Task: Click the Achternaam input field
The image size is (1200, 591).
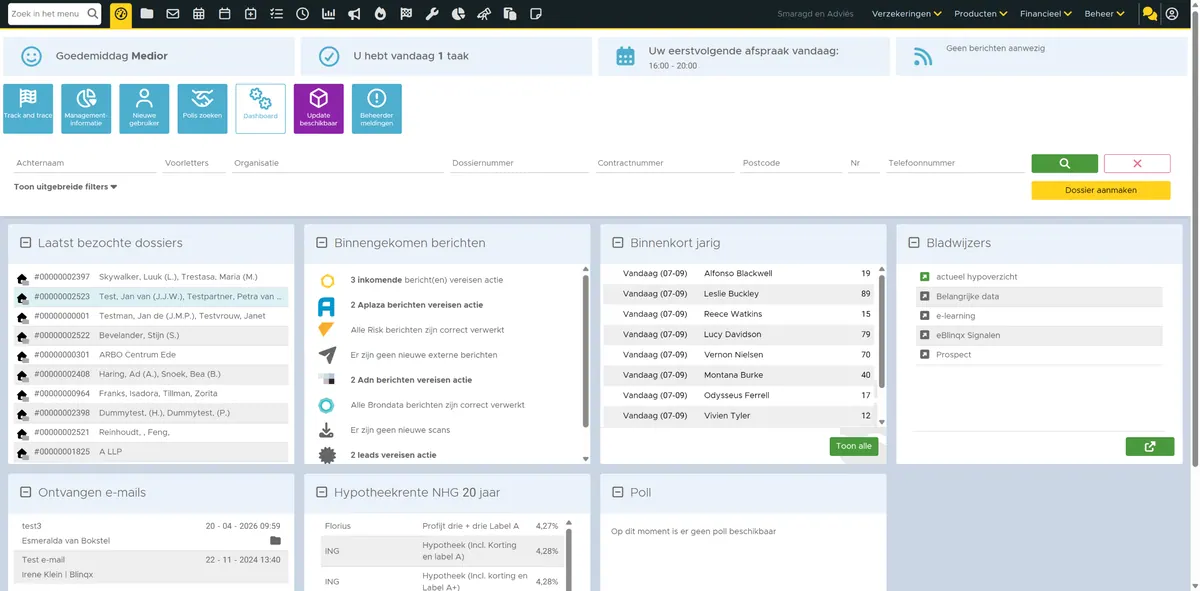Action: tap(85, 163)
